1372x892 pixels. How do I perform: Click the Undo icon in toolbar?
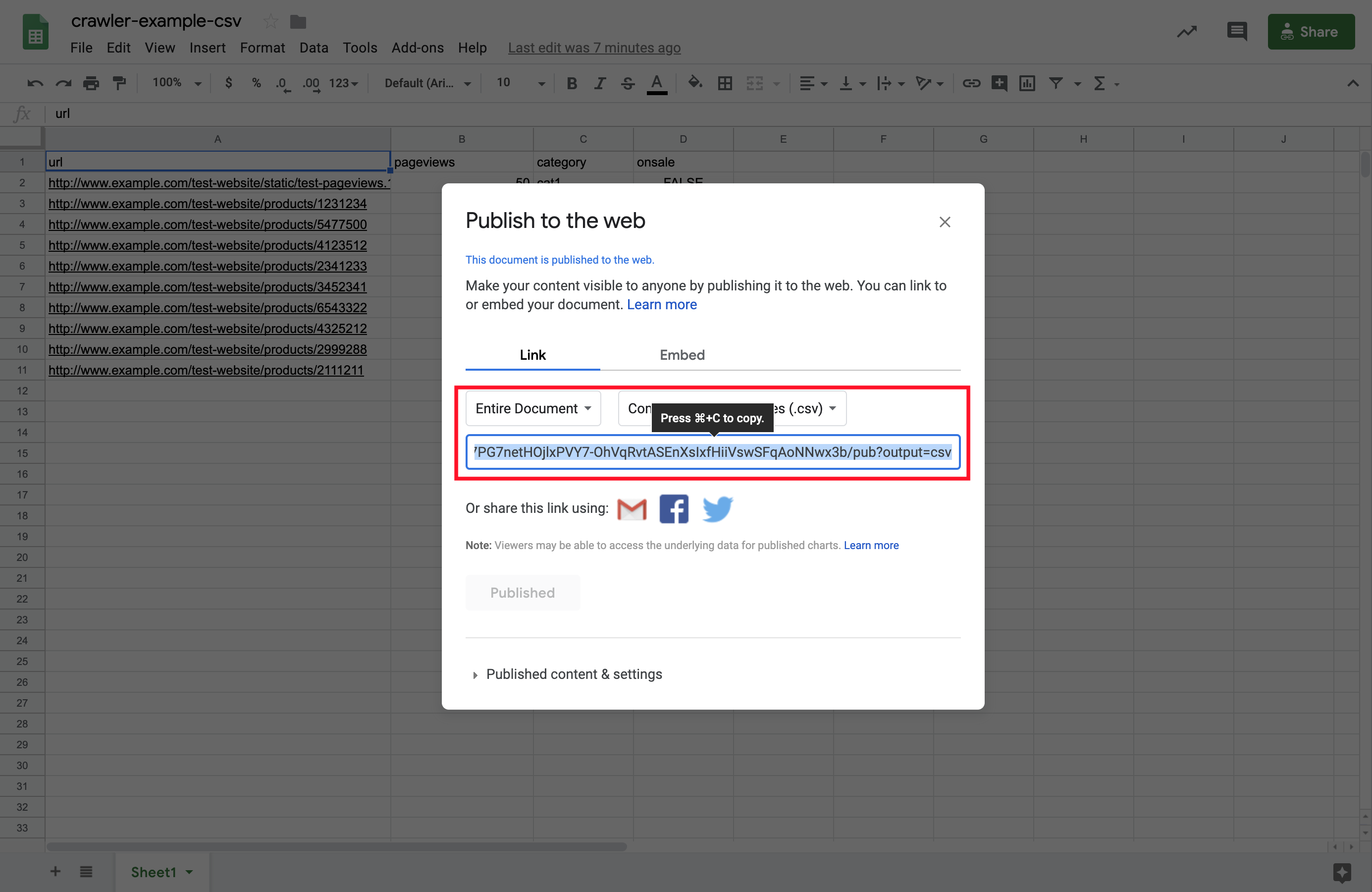point(35,83)
